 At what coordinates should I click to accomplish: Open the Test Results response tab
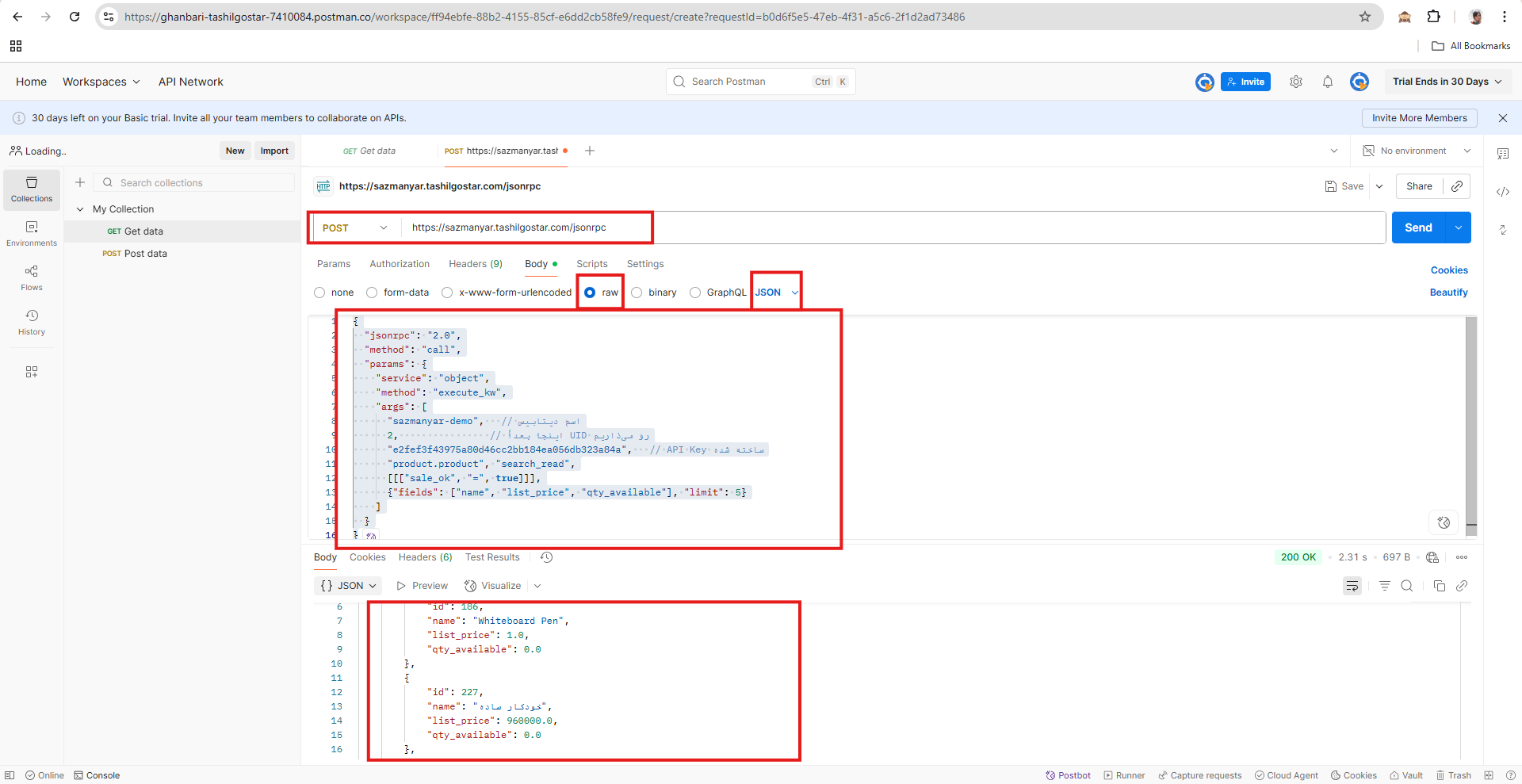click(x=492, y=557)
